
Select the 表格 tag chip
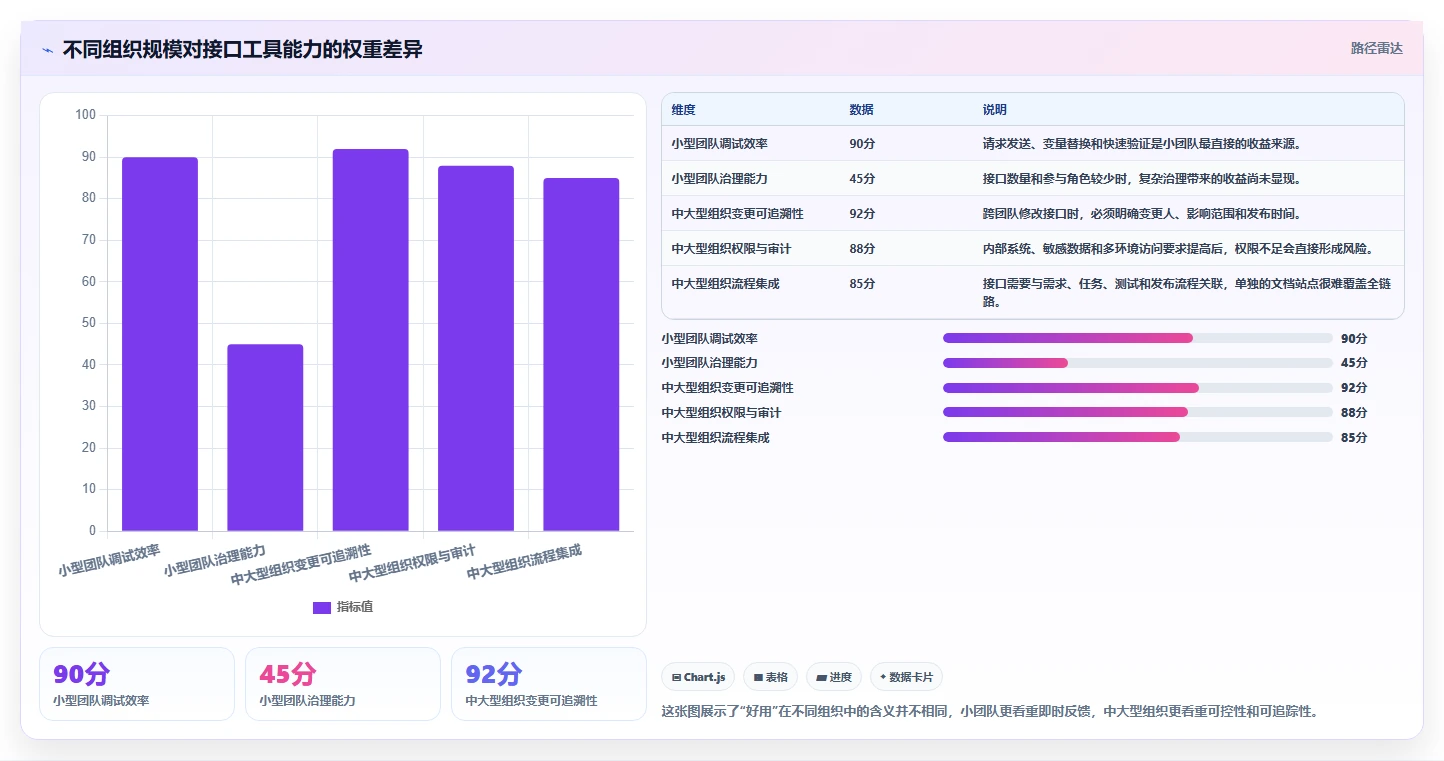[x=770, y=677]
